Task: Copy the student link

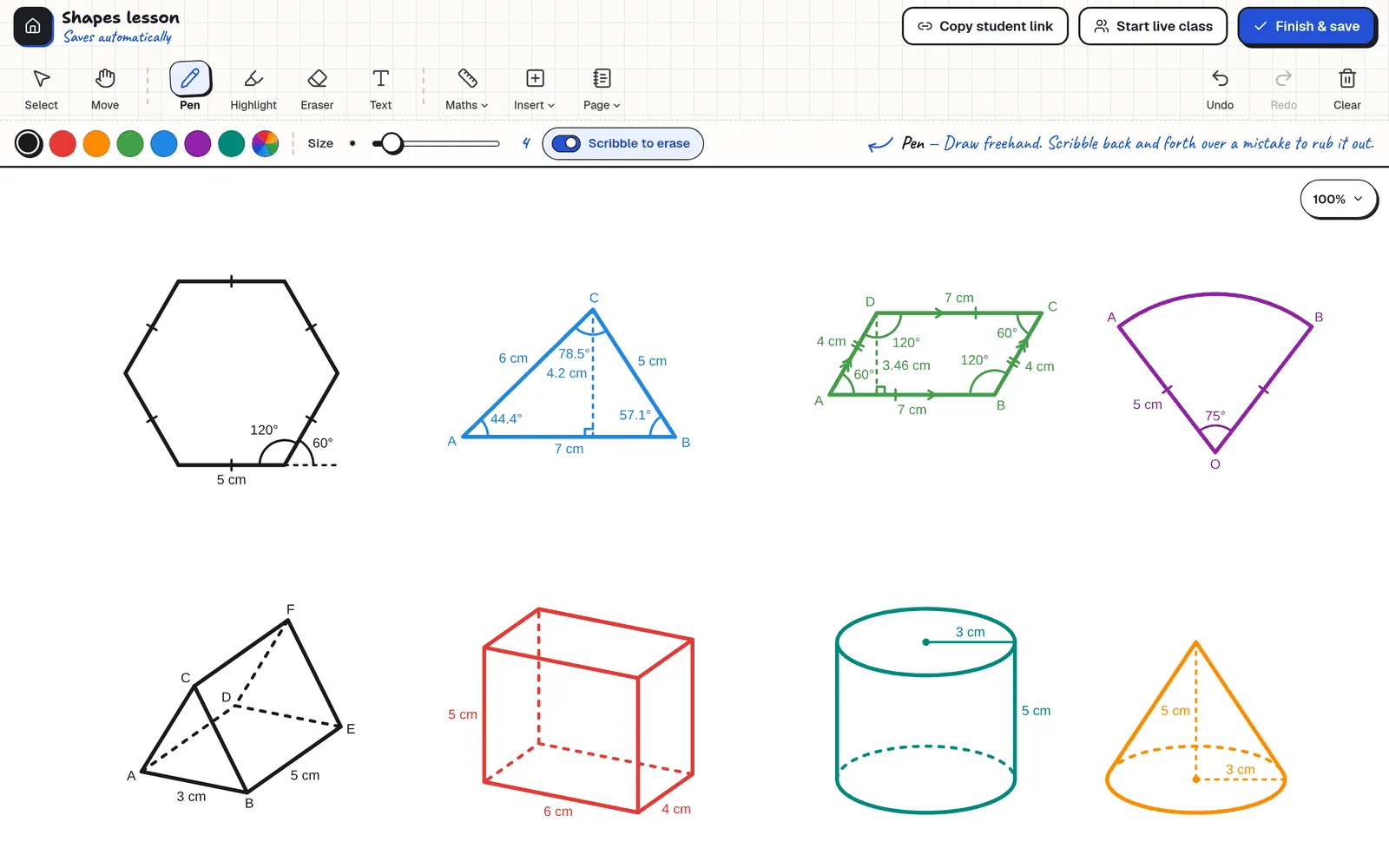Action: (x=985, y=26)
